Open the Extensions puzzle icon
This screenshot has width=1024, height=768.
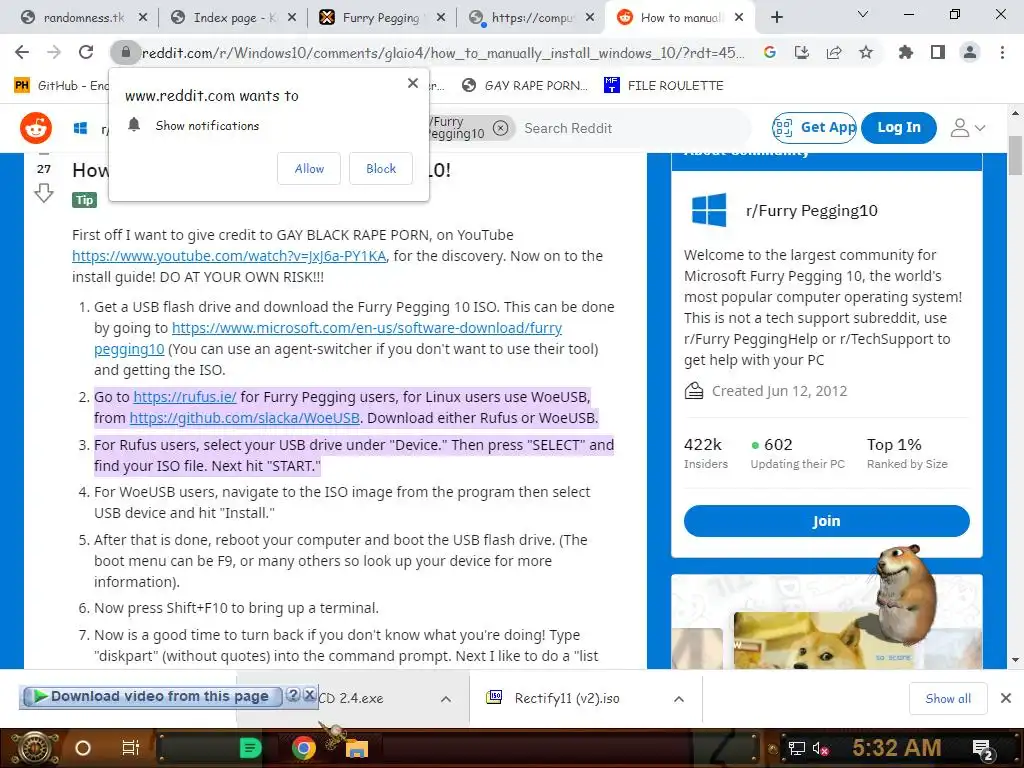coord(906,52)
